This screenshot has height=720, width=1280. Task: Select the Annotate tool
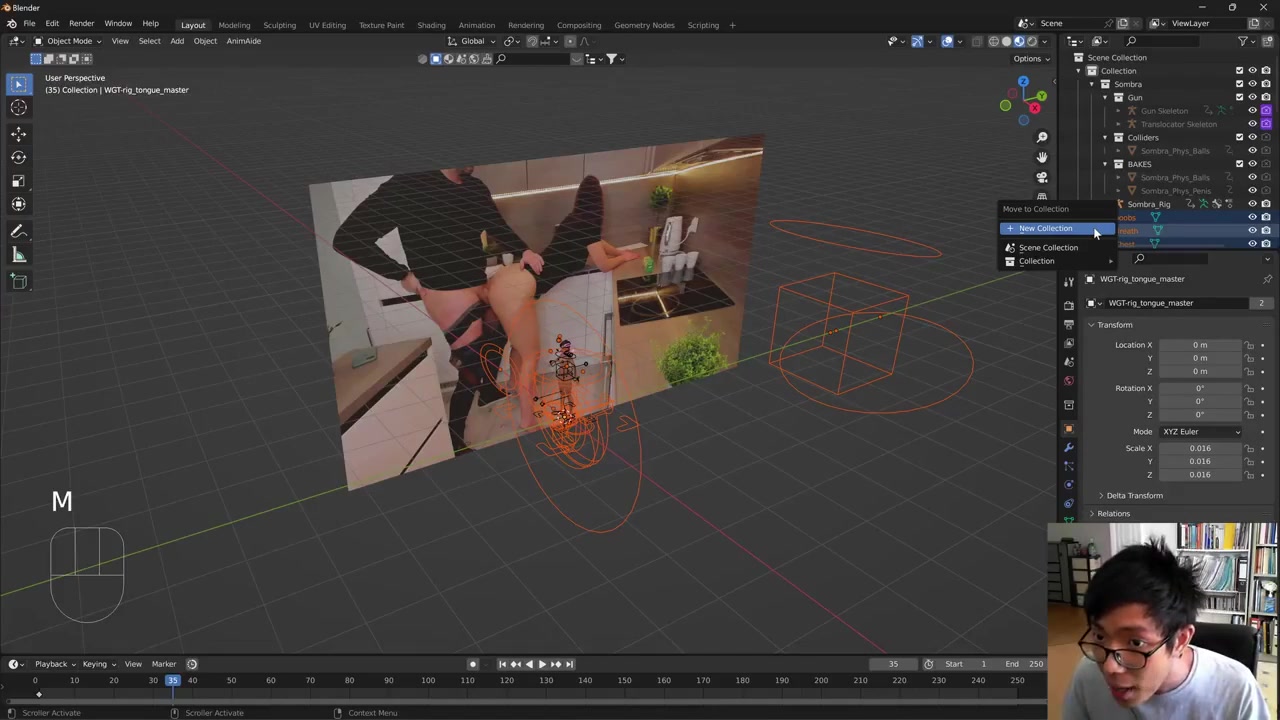(x=18, y=231)
